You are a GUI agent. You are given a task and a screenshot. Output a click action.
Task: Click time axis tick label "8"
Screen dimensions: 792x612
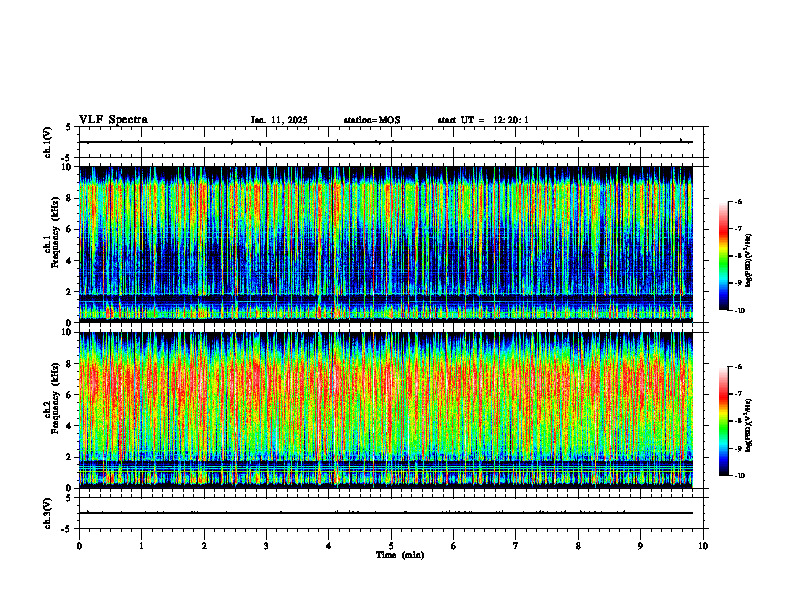[578, 546]
